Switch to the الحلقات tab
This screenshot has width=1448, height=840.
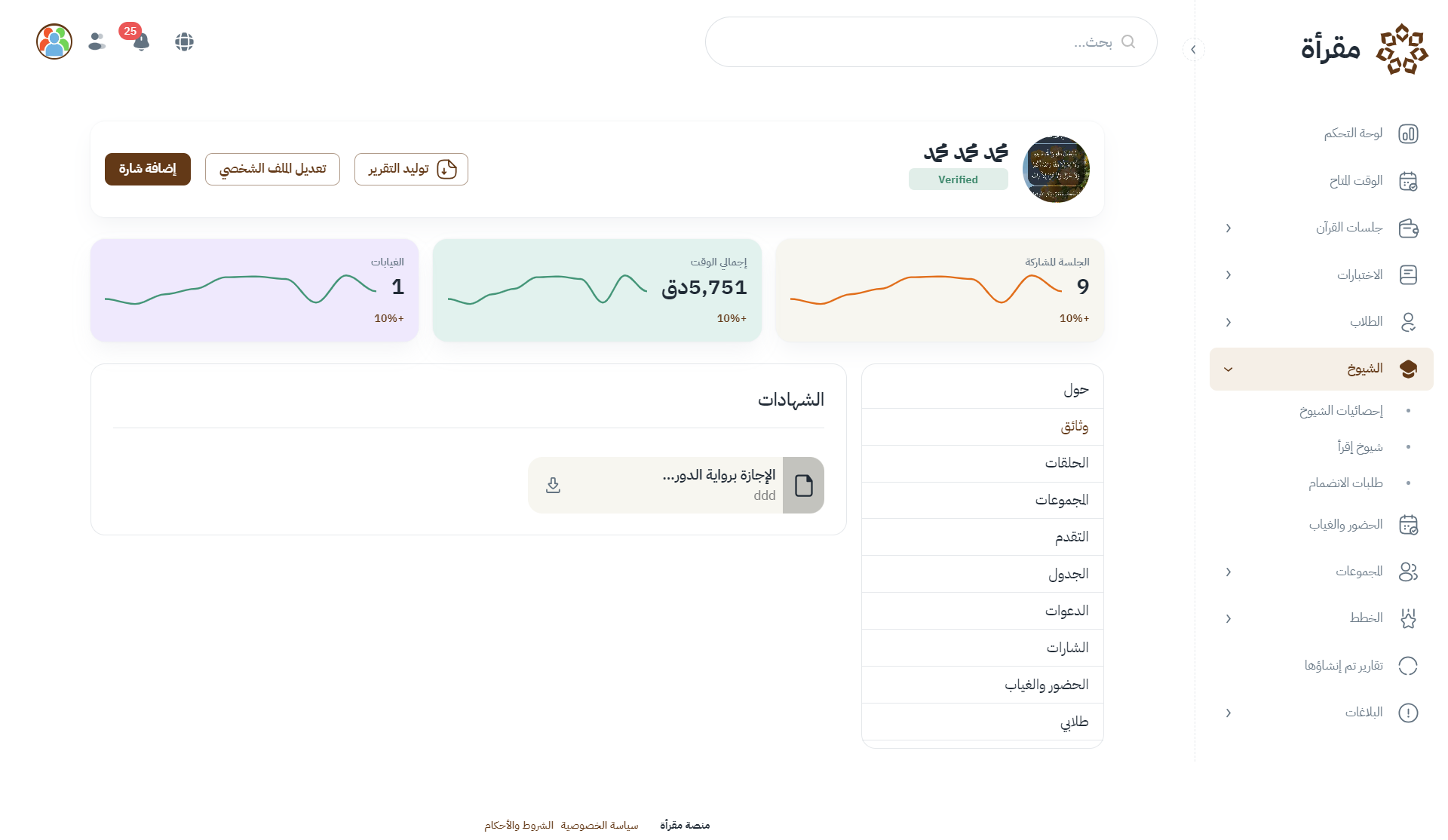1066,463
